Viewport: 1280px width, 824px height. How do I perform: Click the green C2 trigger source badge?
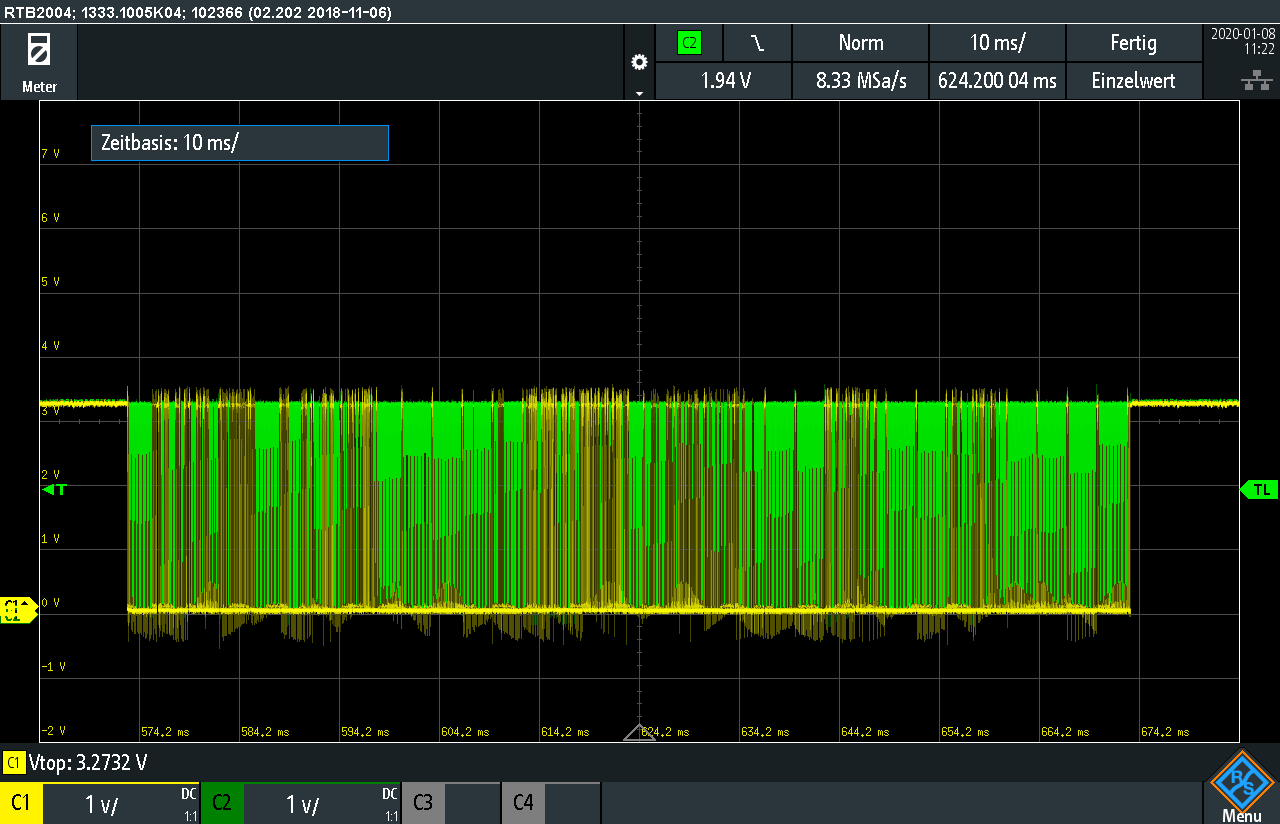(x=689, y=43)
